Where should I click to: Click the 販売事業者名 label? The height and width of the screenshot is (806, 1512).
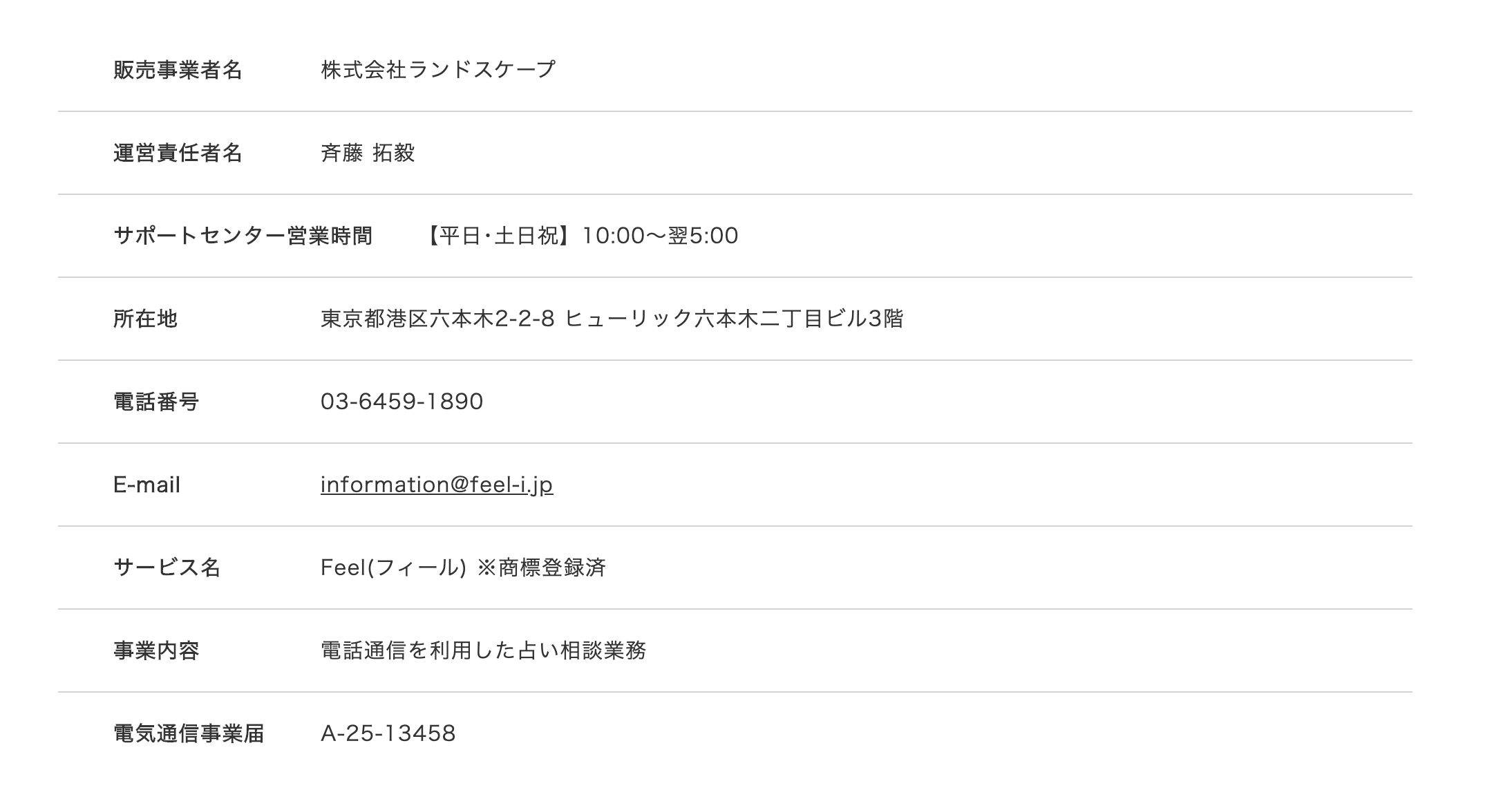[178, 70]
